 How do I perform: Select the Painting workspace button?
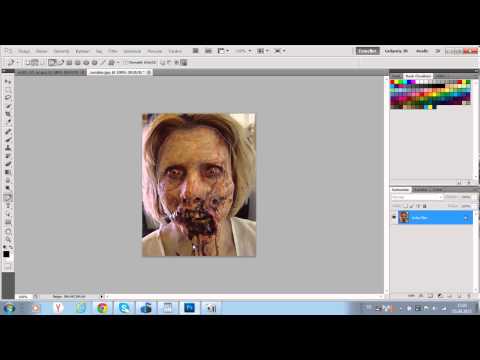click(x=422, y=51)
